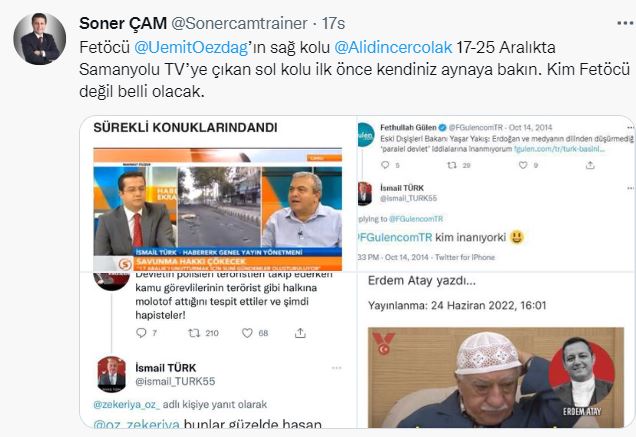Click the reply icon with 7 replies
Image resolution: width=636 pixels, height=437 pixels.
click(x=141, y=333)
